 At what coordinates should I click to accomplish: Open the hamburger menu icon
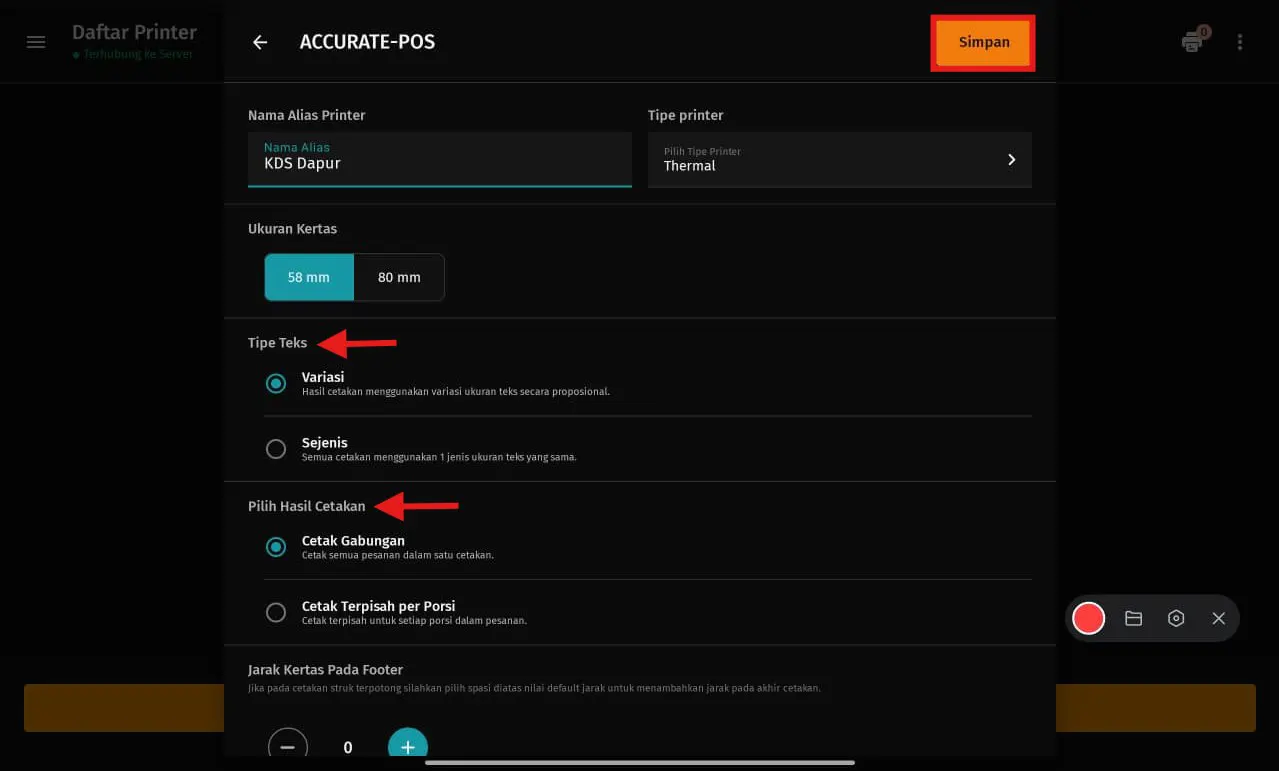(36, 42)
